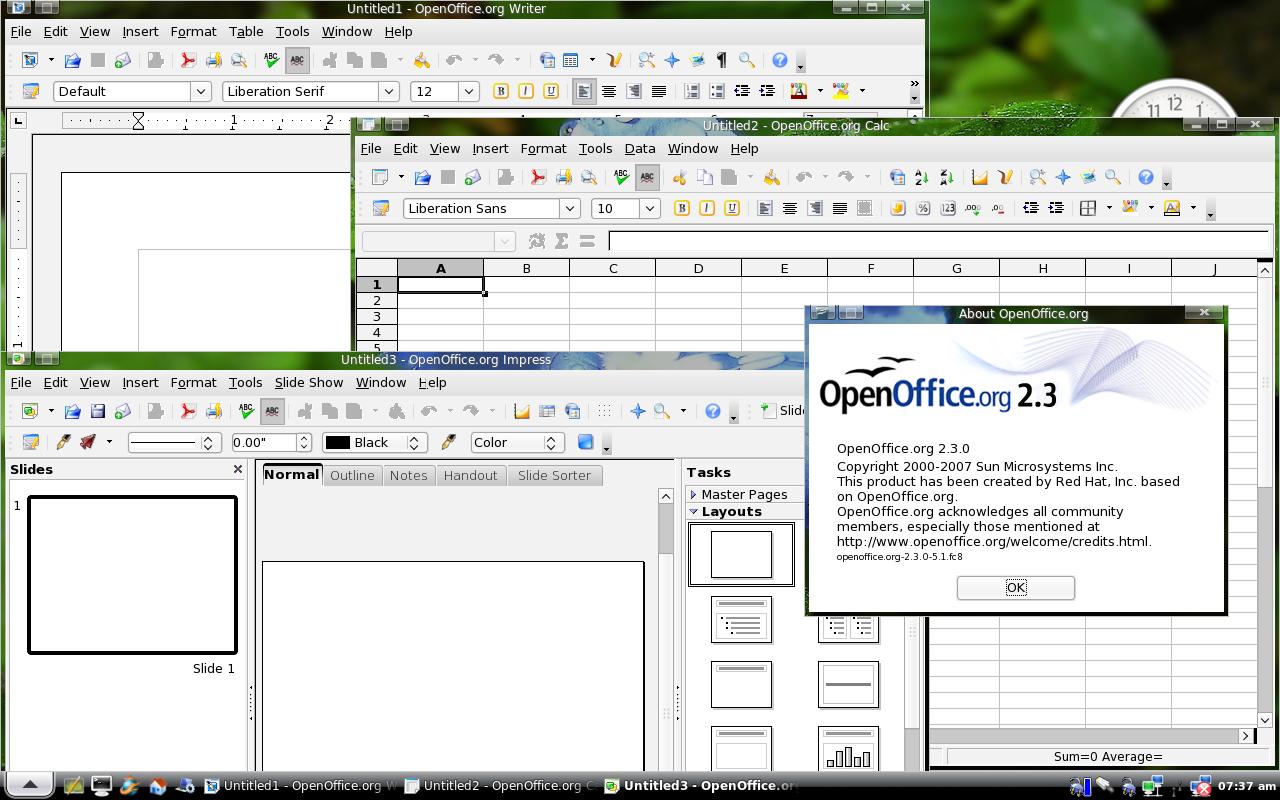Click the Open icon in Calc toolbar
Viewport: 1280px width, 800px height.
pos(422,177)
